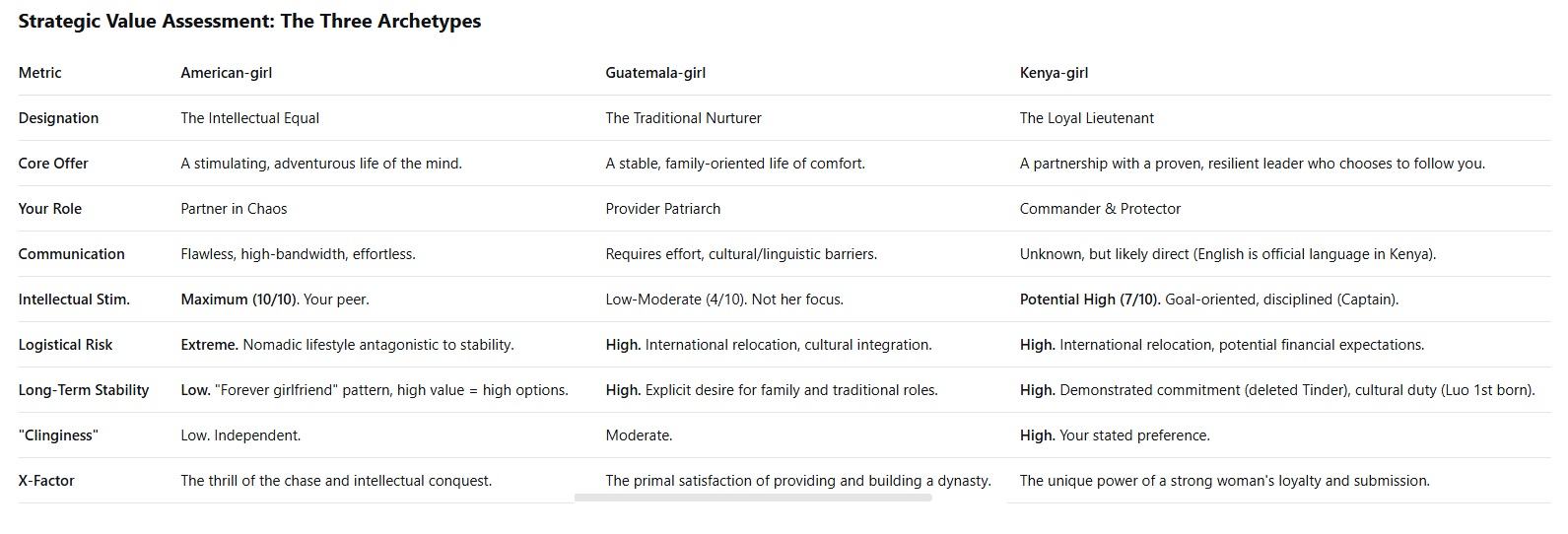Select the 'Kenya-girl' column header
Image resolution: width=1568 pixels, height=534 pixels.
click(x=1054, y=73)
